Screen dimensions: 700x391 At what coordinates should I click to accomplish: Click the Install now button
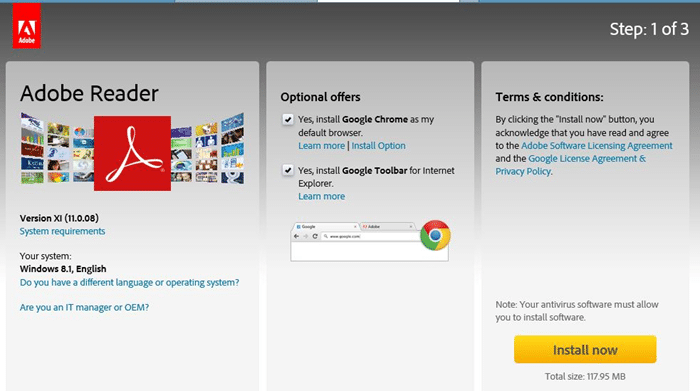point(585,349)
